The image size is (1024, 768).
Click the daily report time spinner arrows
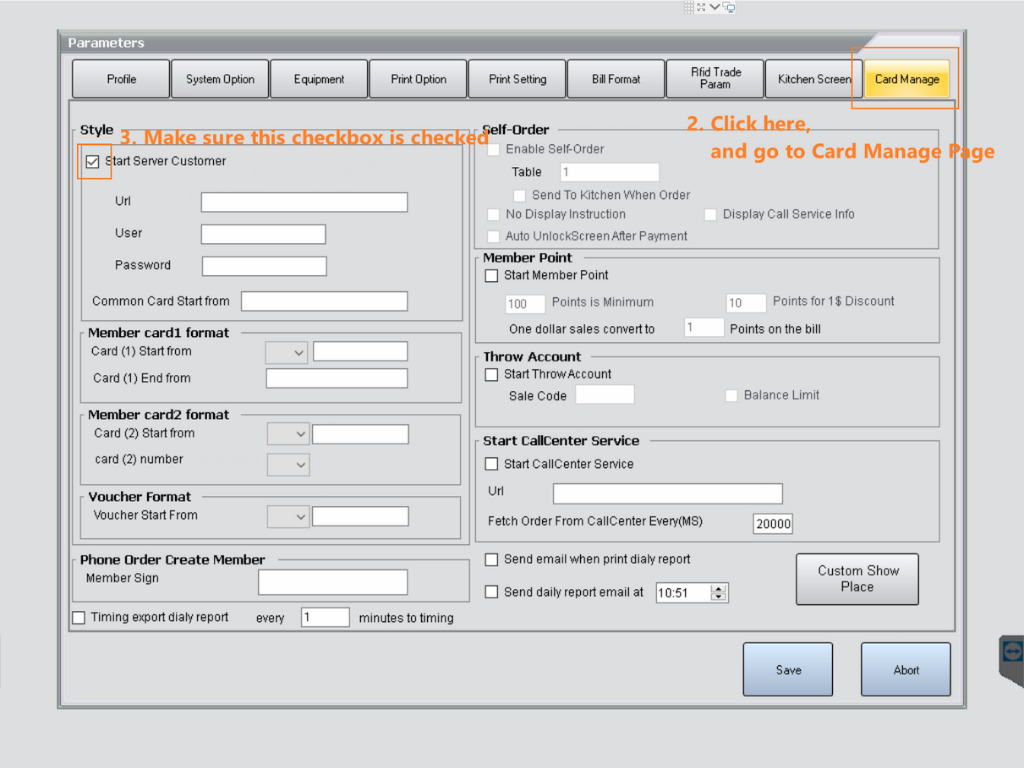click(x=718, y=593)
